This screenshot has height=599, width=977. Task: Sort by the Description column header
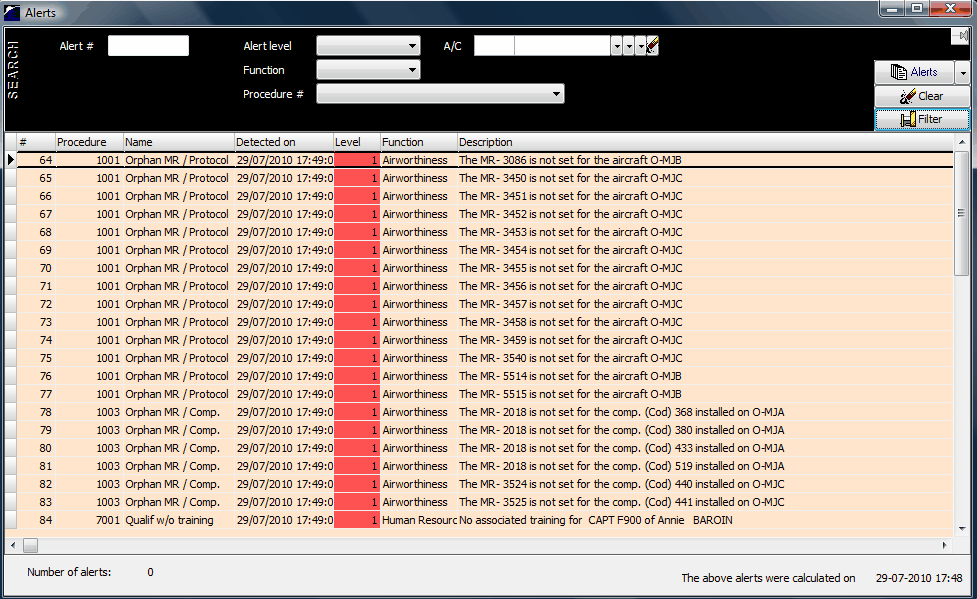(x=705, y=142)
